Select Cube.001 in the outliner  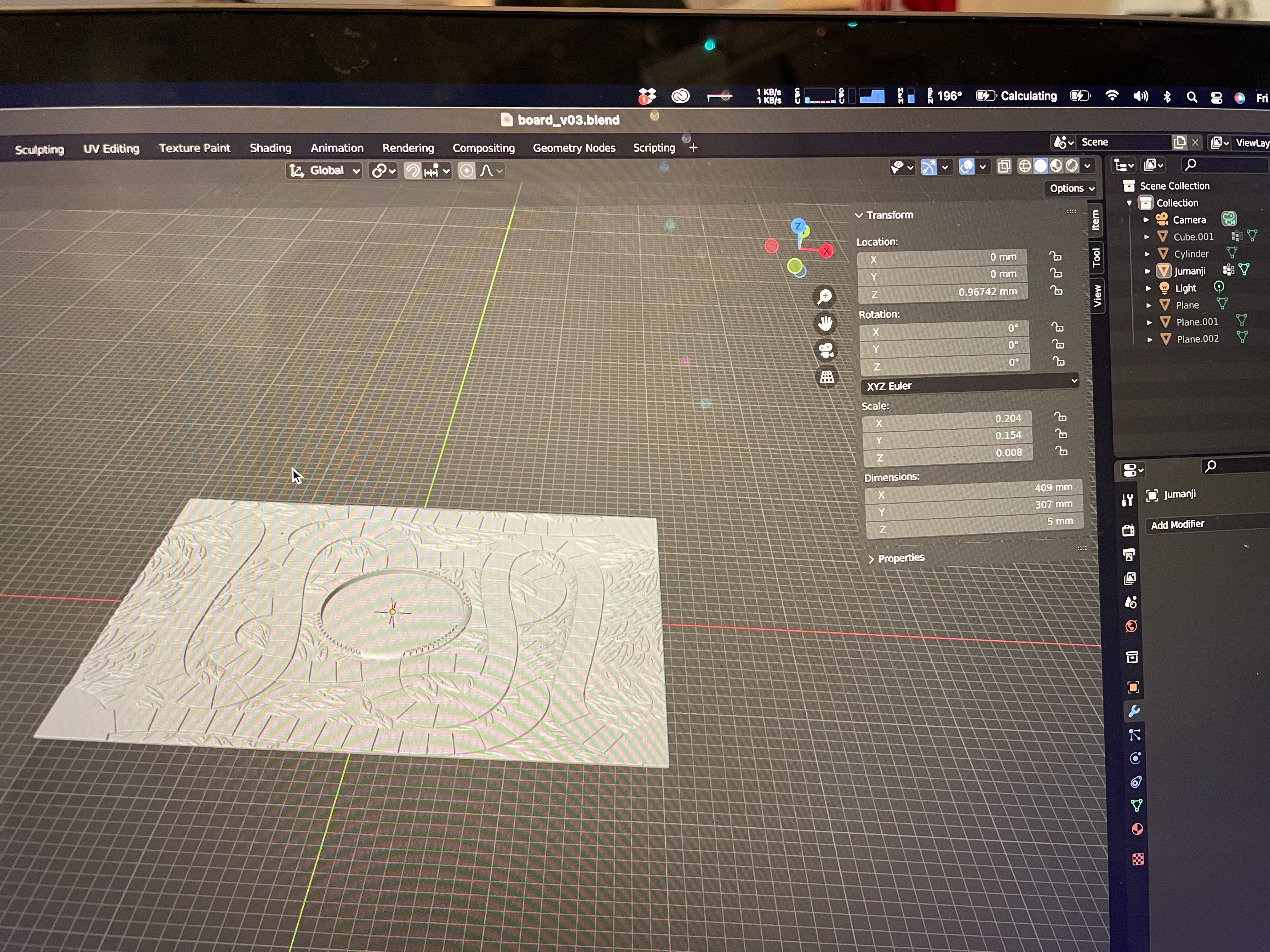1193,236
